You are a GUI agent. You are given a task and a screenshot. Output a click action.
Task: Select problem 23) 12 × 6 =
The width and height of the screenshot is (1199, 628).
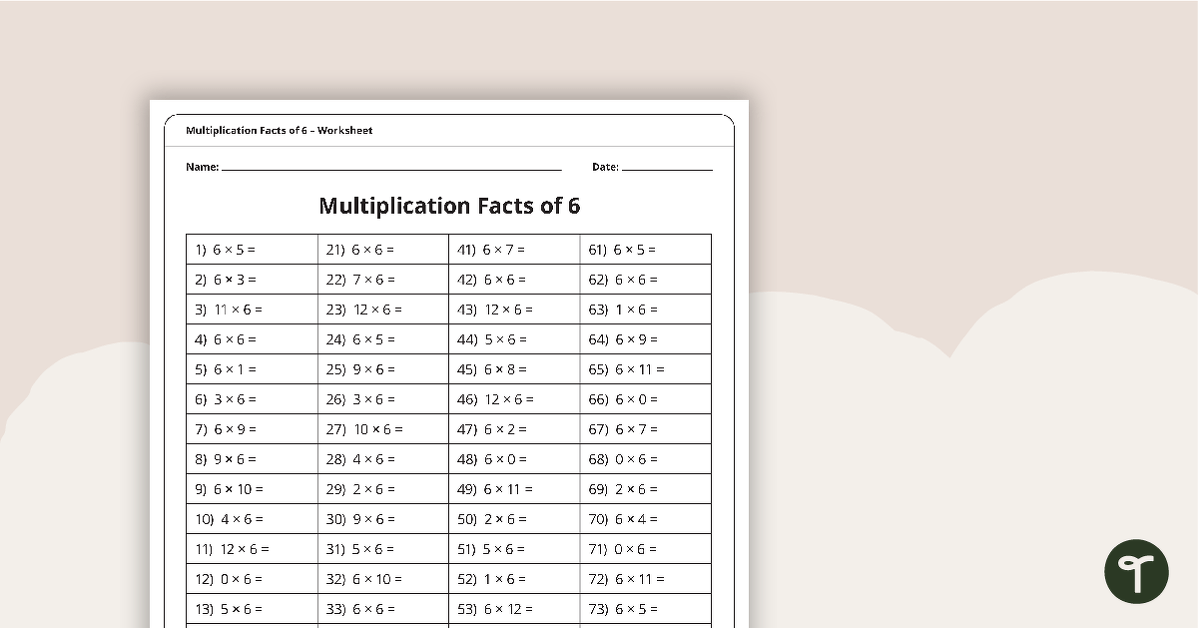click(364, 309)
